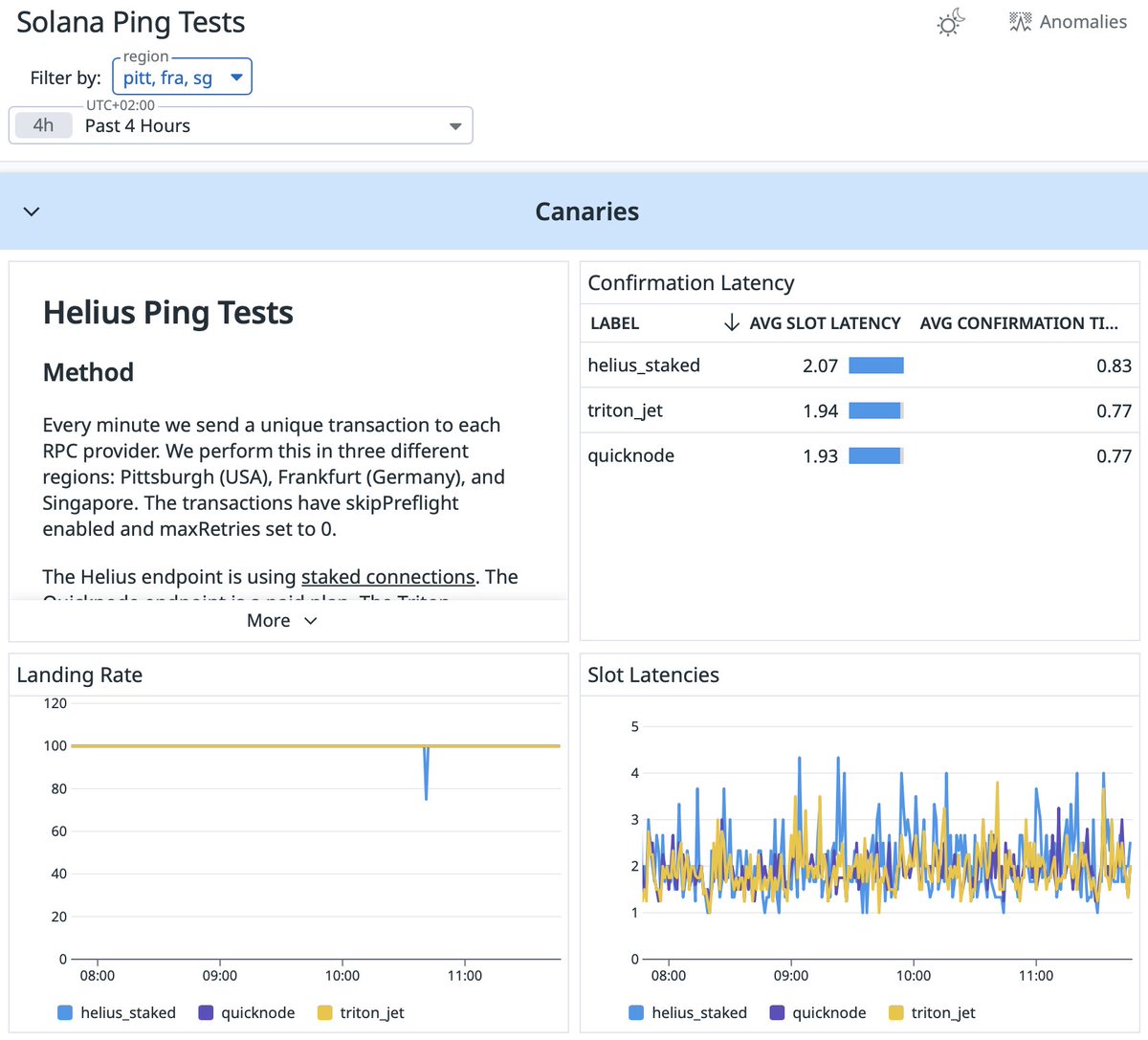The image size is (1148, 1040).
Task: Toggle triton_jet in Landing Rate legend
Action: click(x=361, y=1012)
